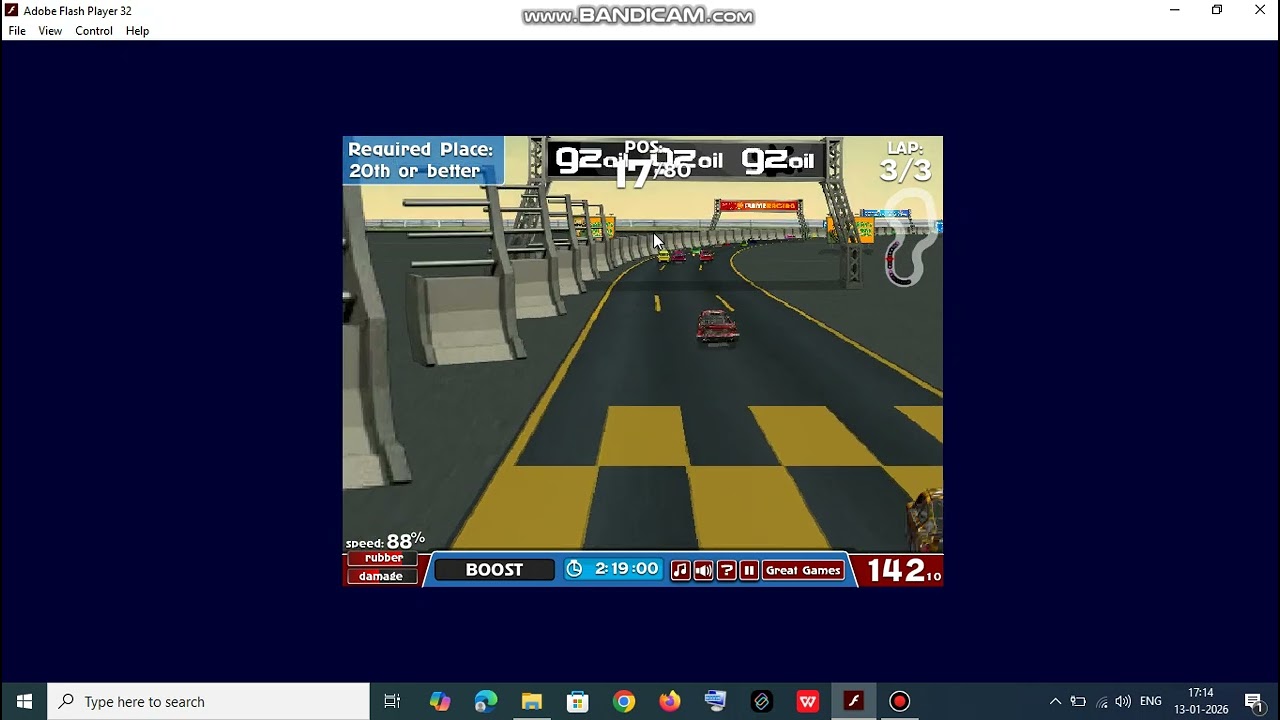Image resolution: width=1280 pixels, height=720 pixels.
Task: Open battery status tray icon
Action: 1078,701
